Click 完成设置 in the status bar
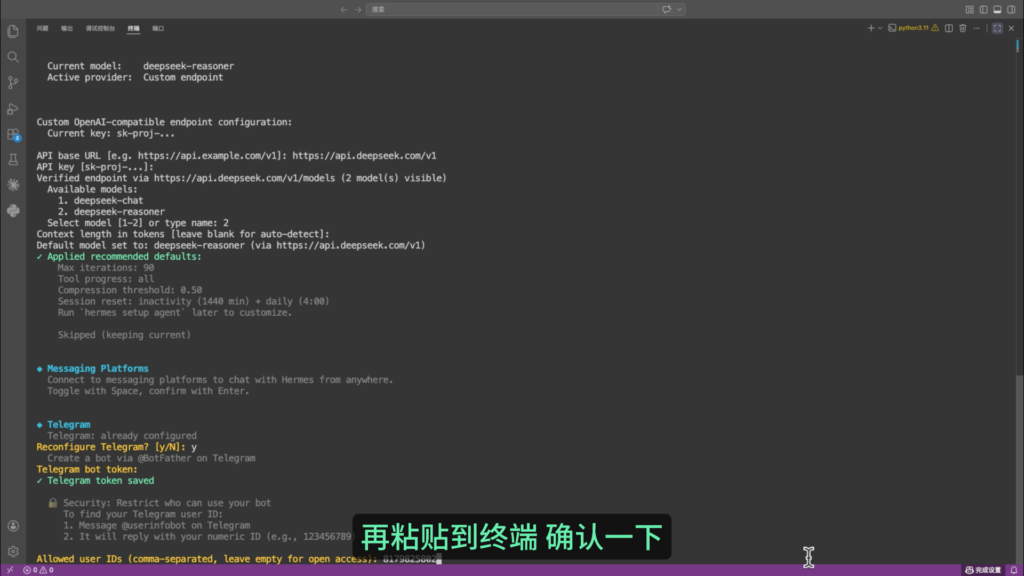Viewport: 1024px width, 576px height. click(x=984, y=570)
